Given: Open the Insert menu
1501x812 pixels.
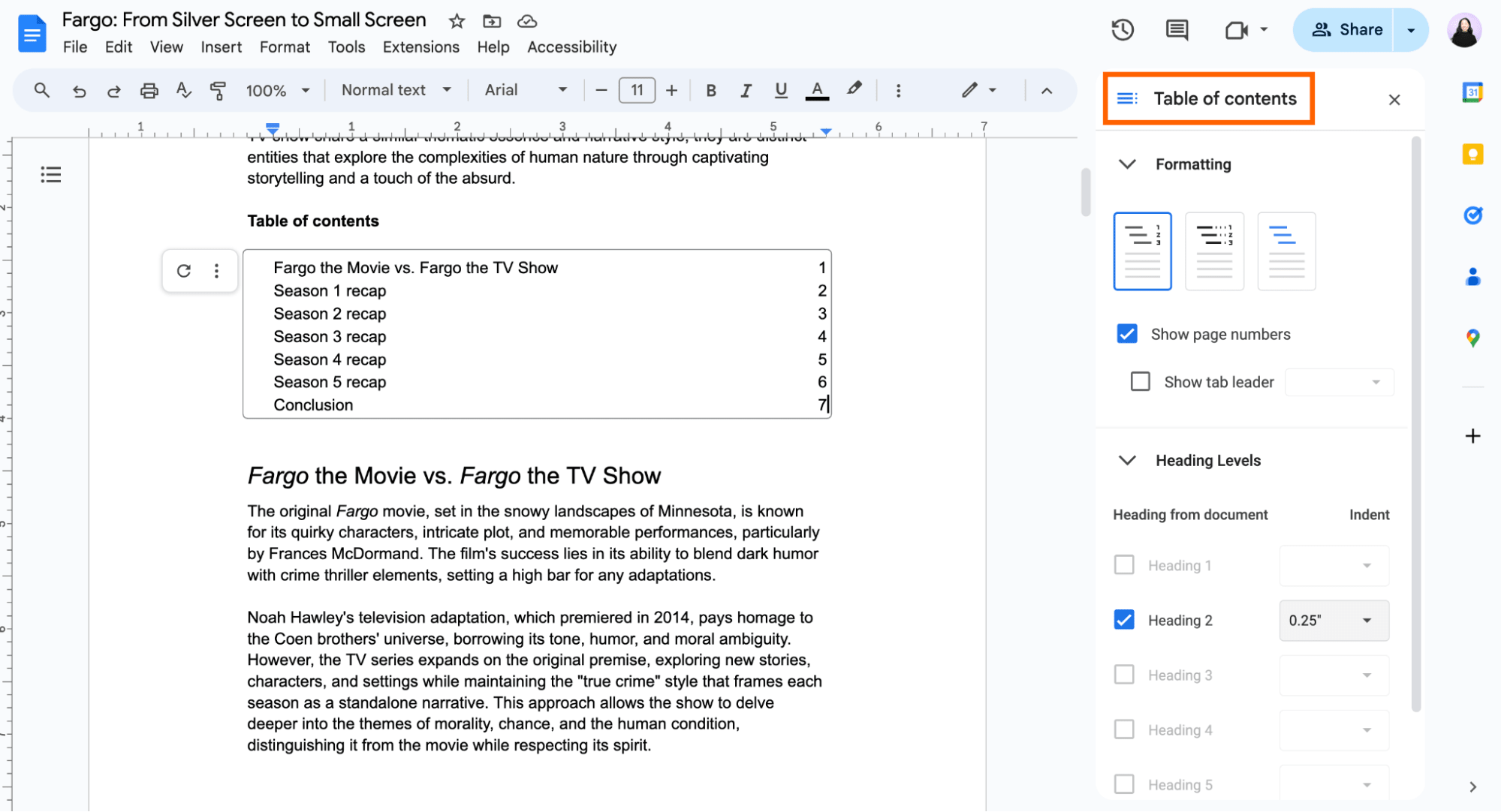Looking at the screenshot, I should [221, 47].
